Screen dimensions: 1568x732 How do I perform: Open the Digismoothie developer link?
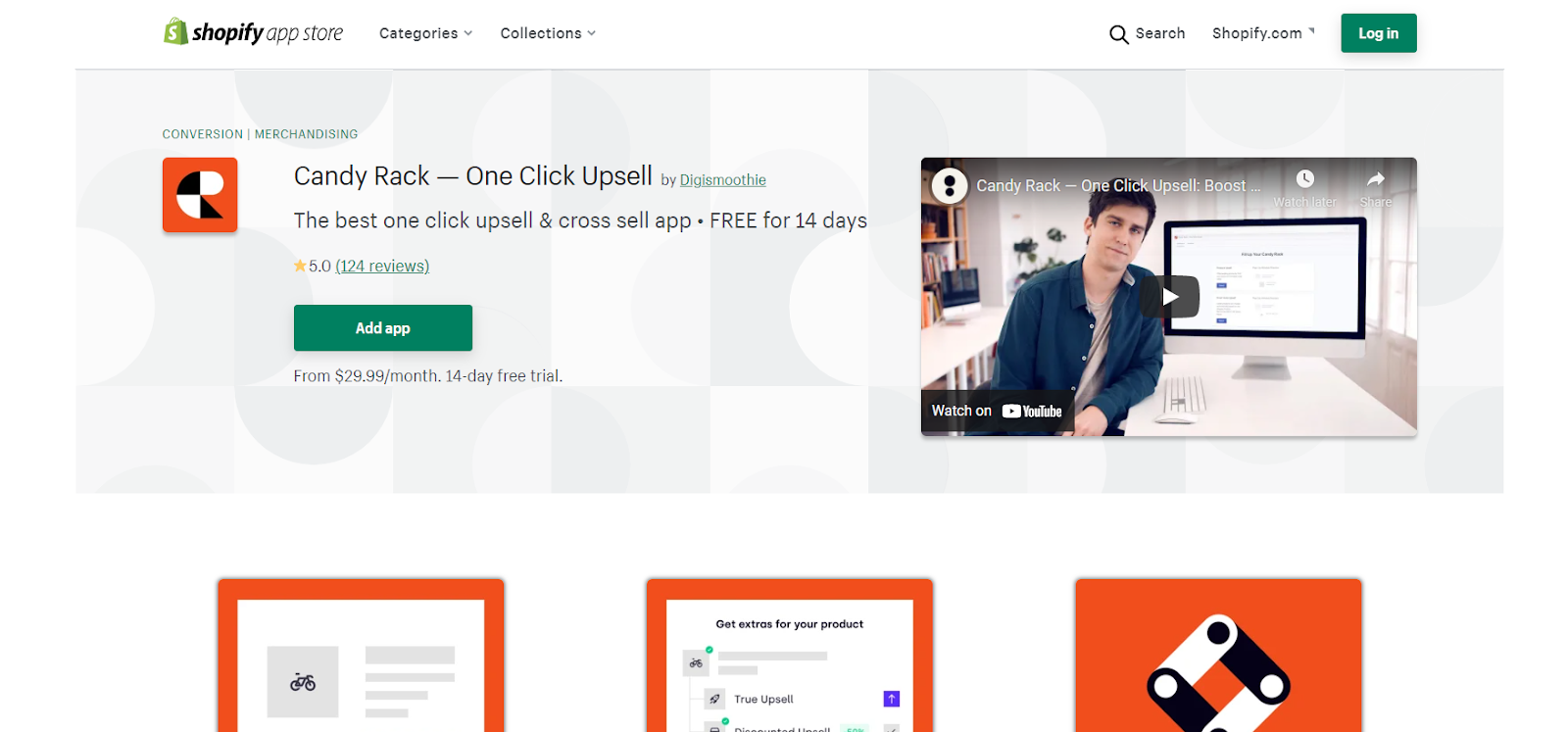pos(723,180)
